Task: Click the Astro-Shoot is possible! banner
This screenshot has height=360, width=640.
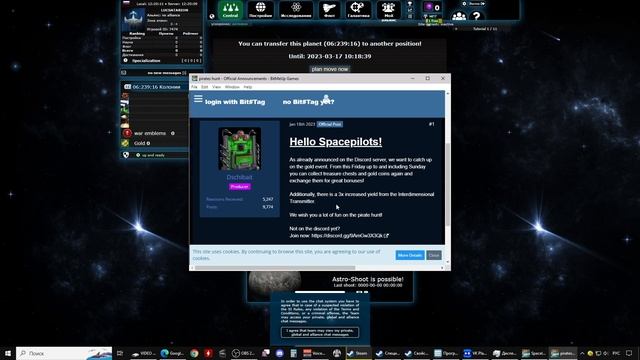Action: click(x=367, y=279)
